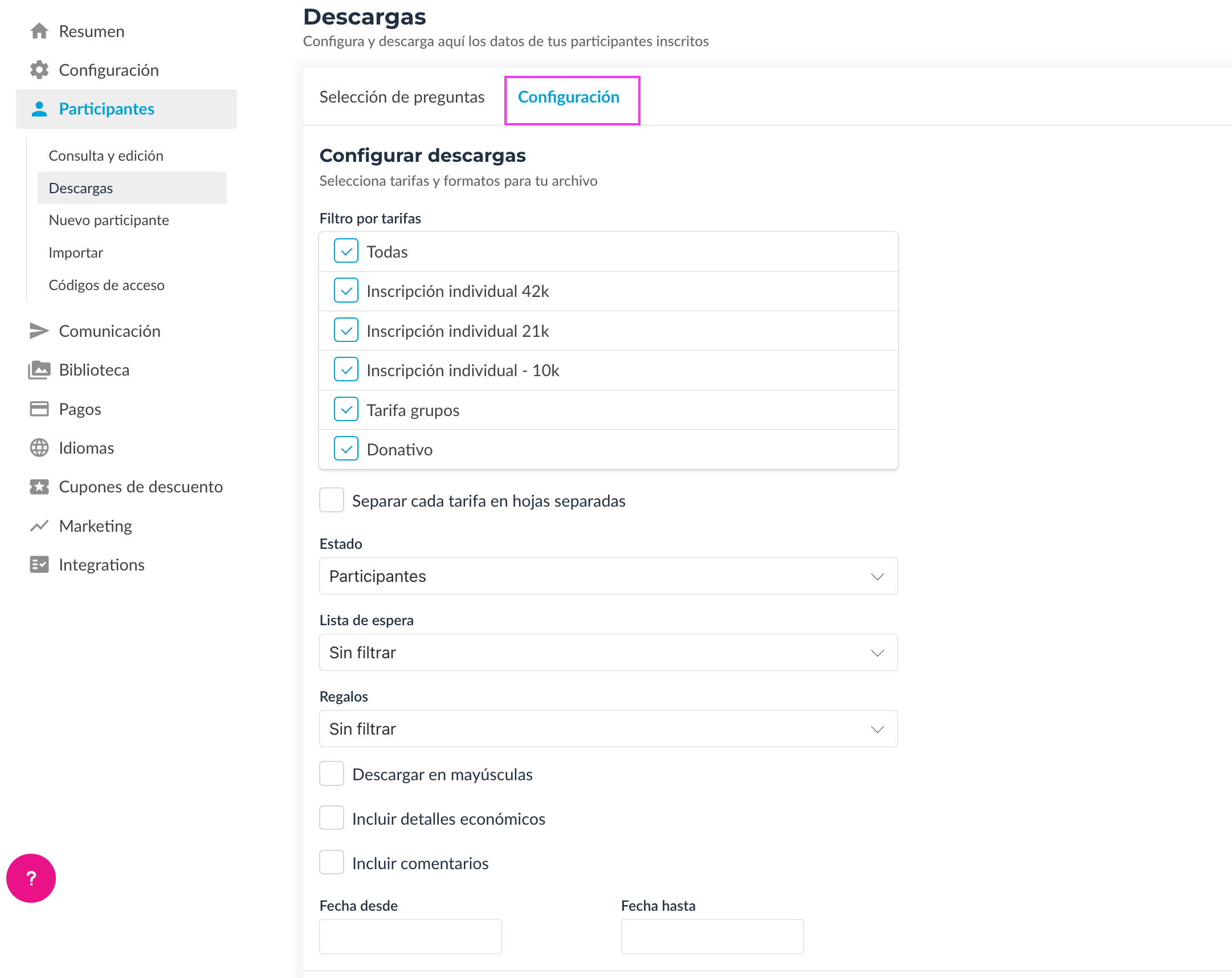Click the Fecha desde date field

pos(410,936)
